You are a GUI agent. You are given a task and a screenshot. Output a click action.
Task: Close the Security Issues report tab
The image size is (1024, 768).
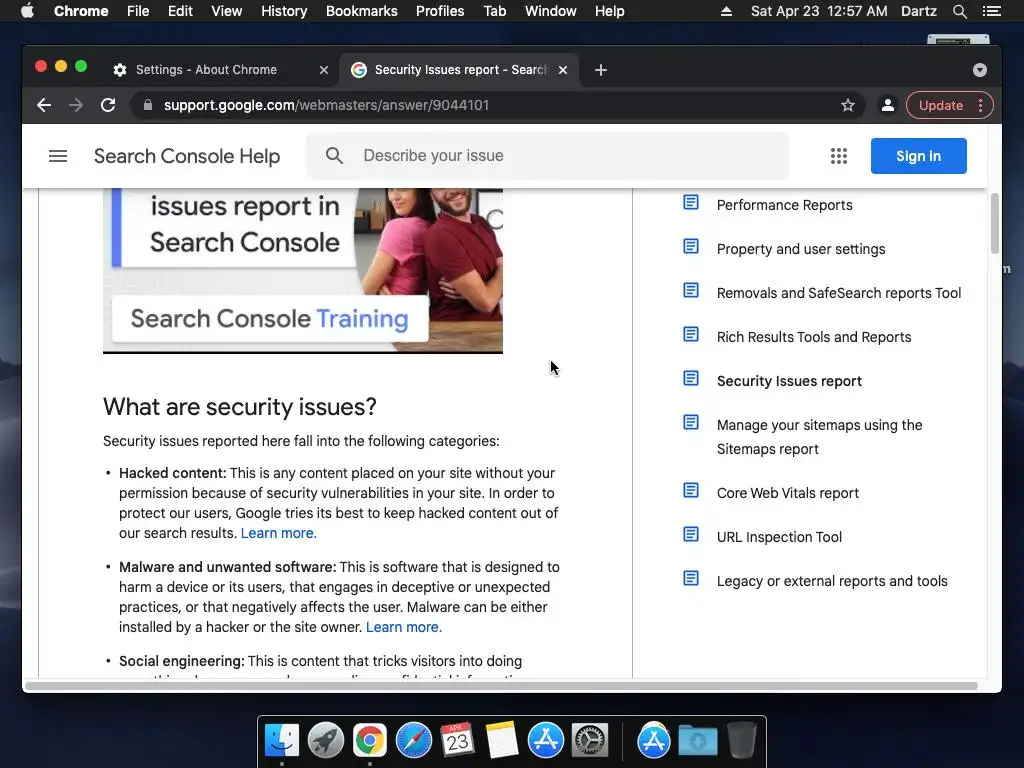click(x=563, y=70)
